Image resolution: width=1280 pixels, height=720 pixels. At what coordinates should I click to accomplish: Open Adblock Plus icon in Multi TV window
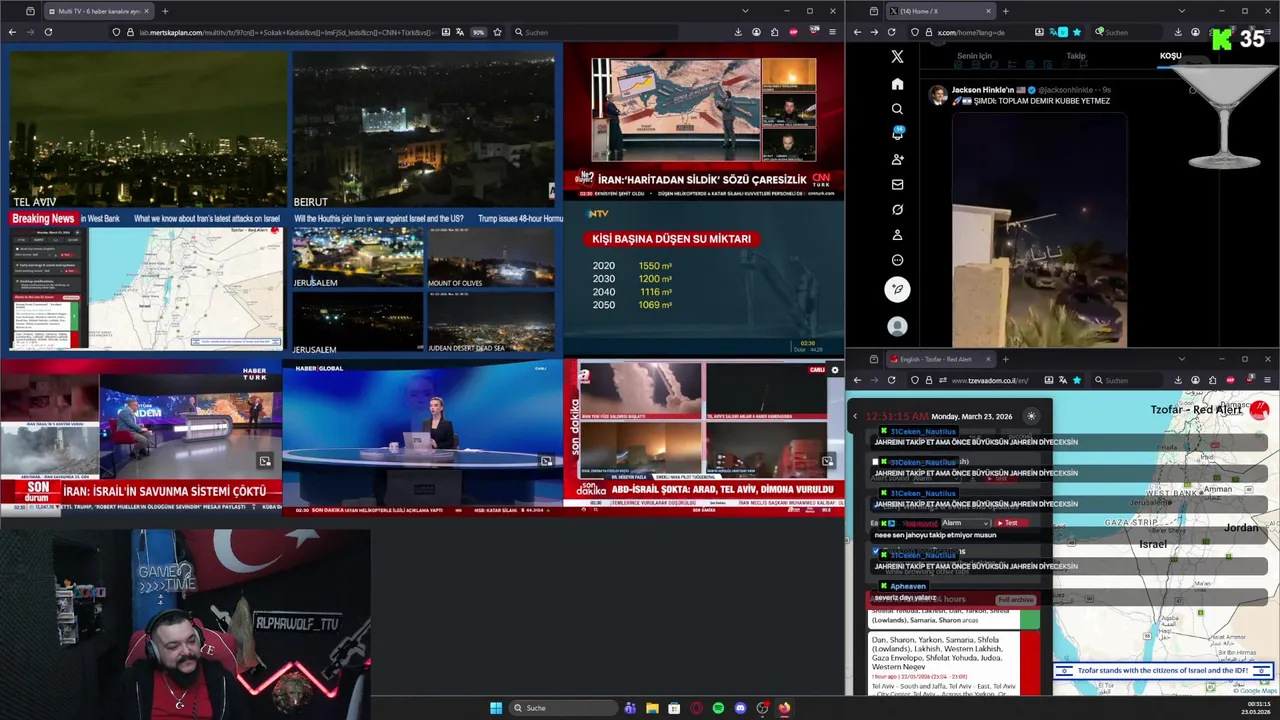[794, 32]
